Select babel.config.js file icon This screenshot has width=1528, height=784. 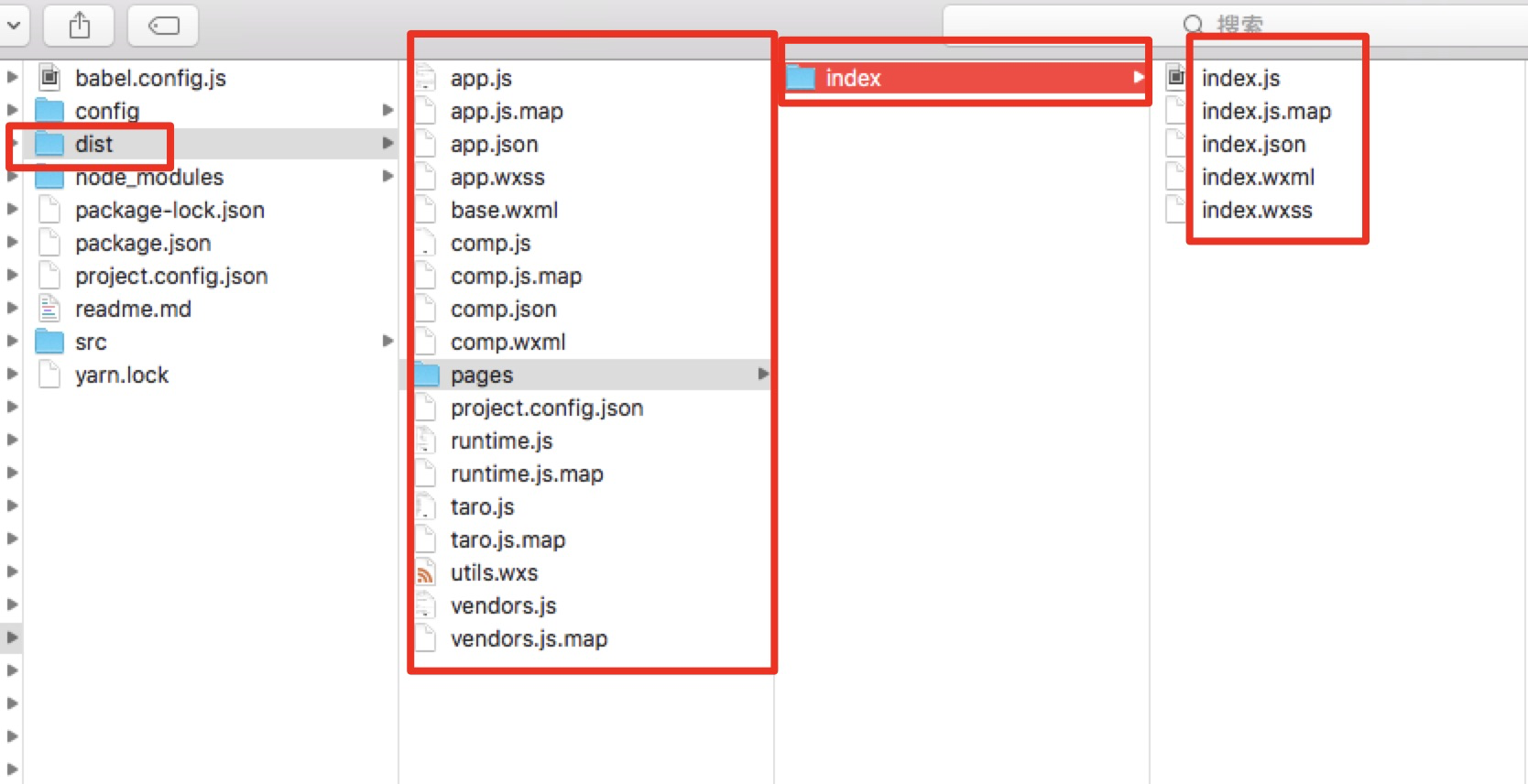tap(49, 78)
